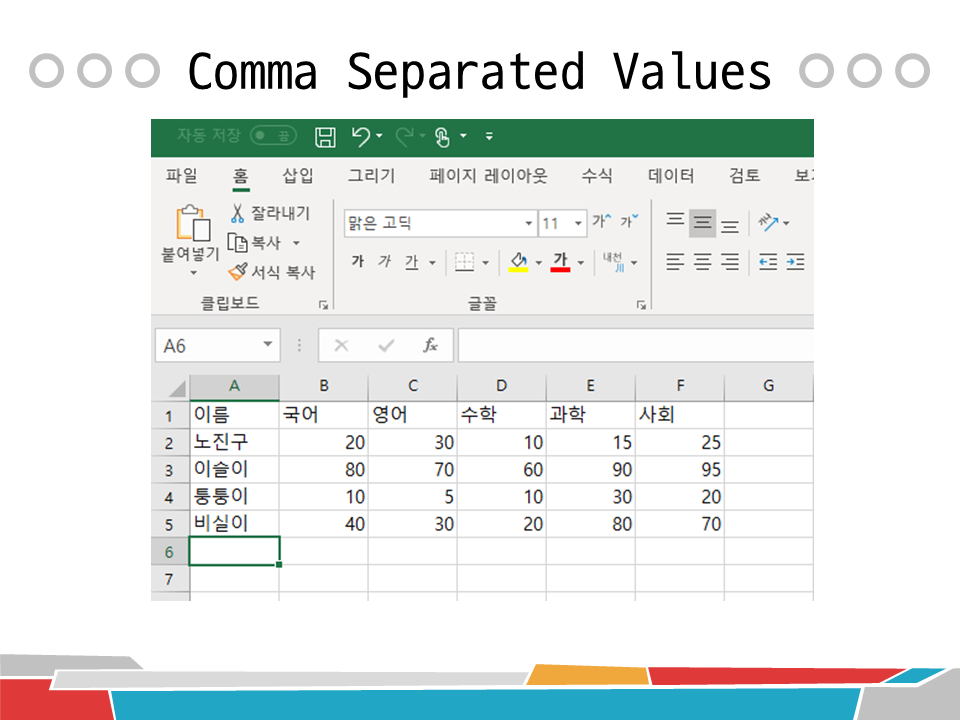
Task: Switch to the 삽입 tab
Action: (298, 176)
